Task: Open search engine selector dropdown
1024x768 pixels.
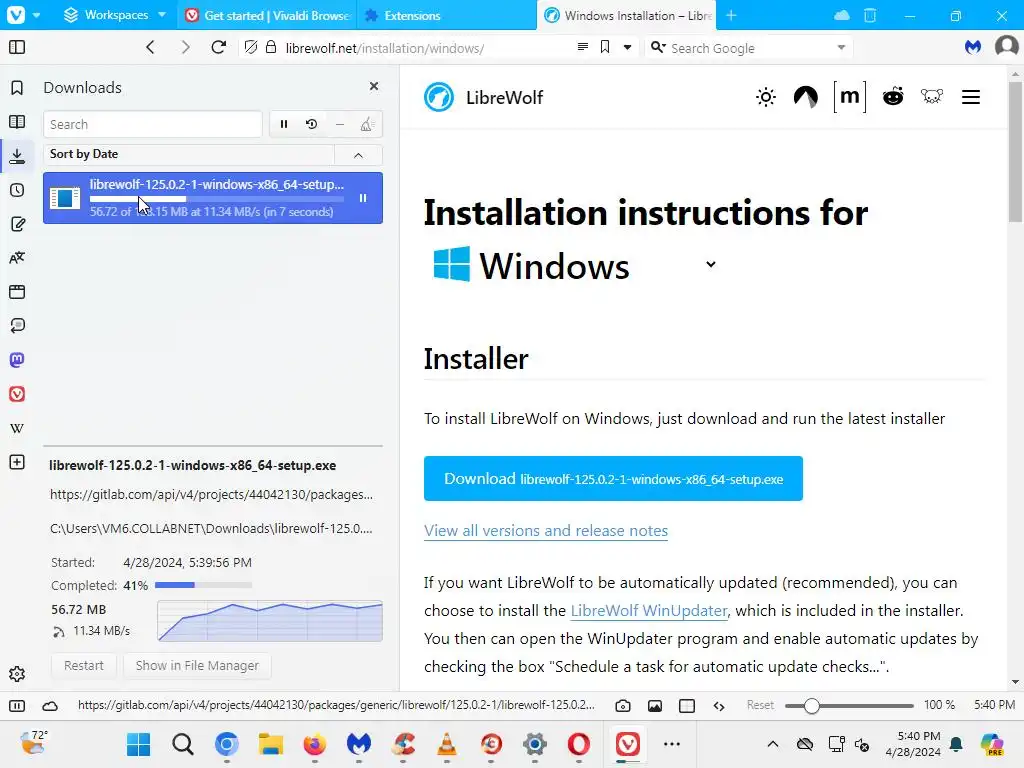Action: (x=658, y=47)
